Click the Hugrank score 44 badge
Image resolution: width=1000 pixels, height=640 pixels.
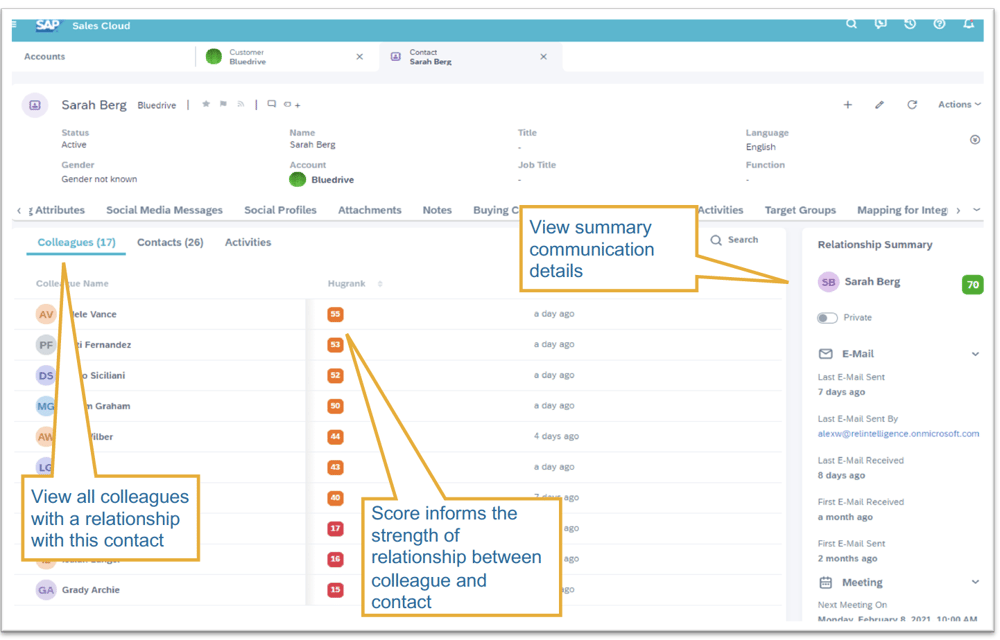coord(335,437)
